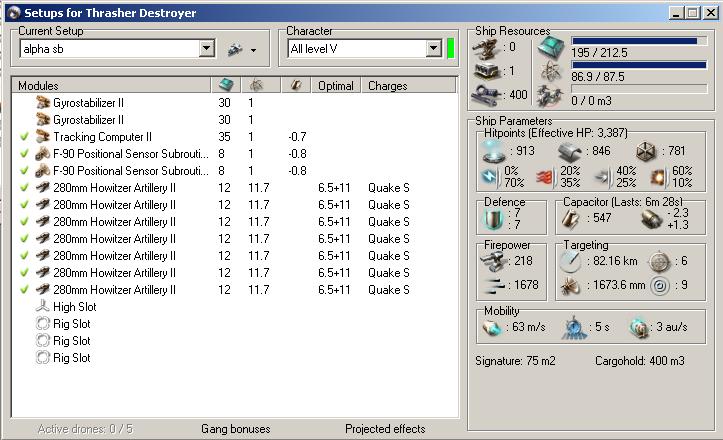723x440 pixels.
Task: Click the Firepower turret DPS icon showing 218
Action: [x=493, y=262]
